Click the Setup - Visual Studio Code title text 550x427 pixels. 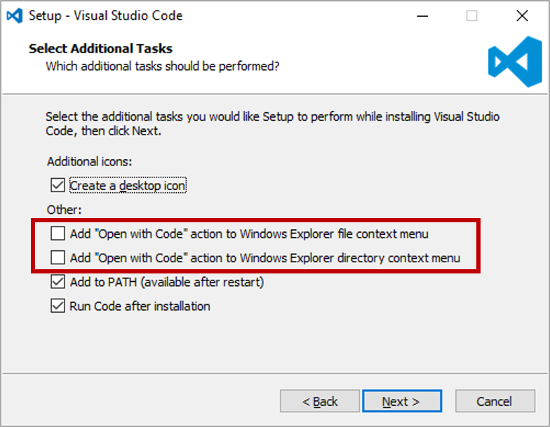click(x=106, y=16)
